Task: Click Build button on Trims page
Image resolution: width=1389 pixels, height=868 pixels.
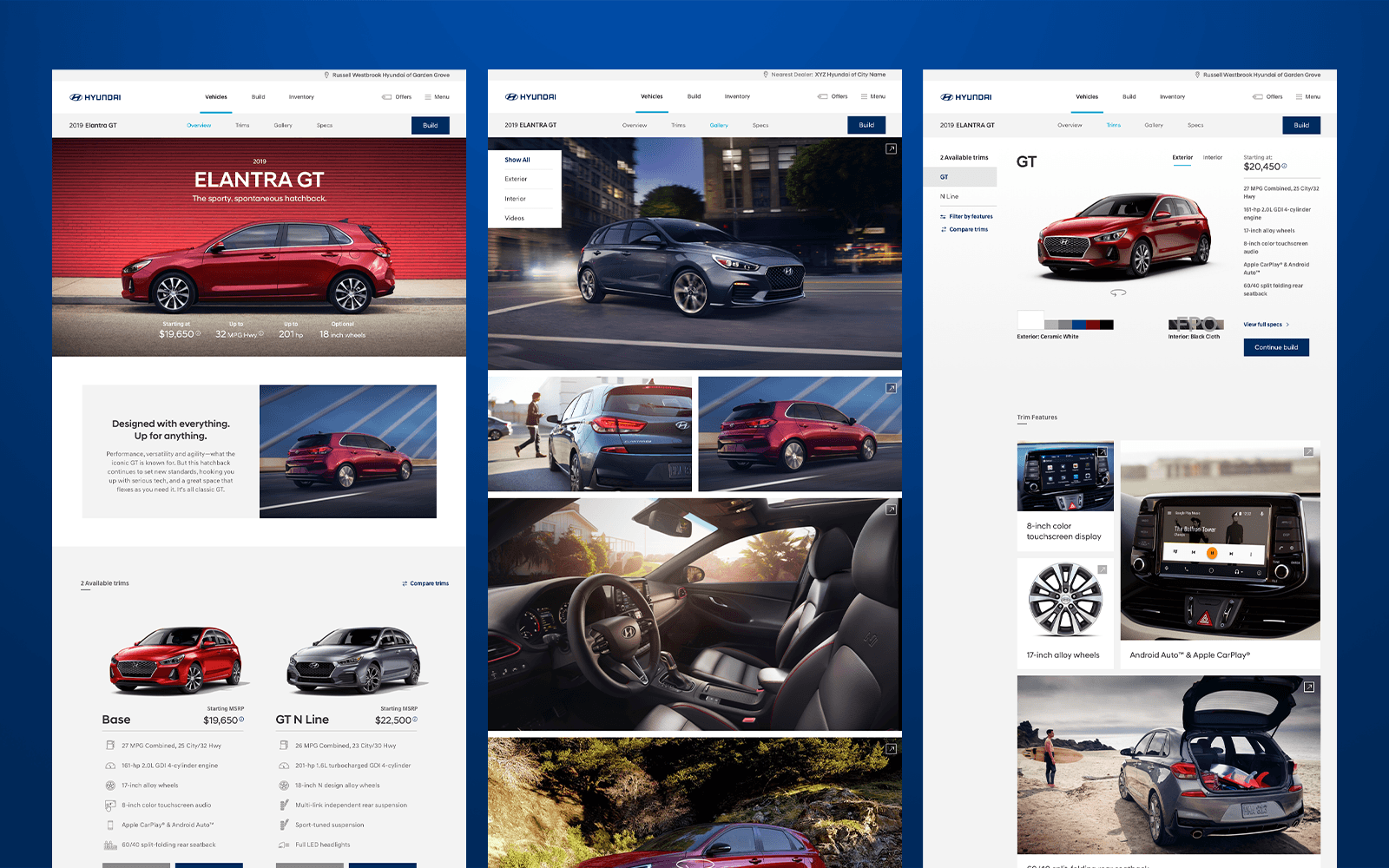Action: click(x=1301, y=125)
